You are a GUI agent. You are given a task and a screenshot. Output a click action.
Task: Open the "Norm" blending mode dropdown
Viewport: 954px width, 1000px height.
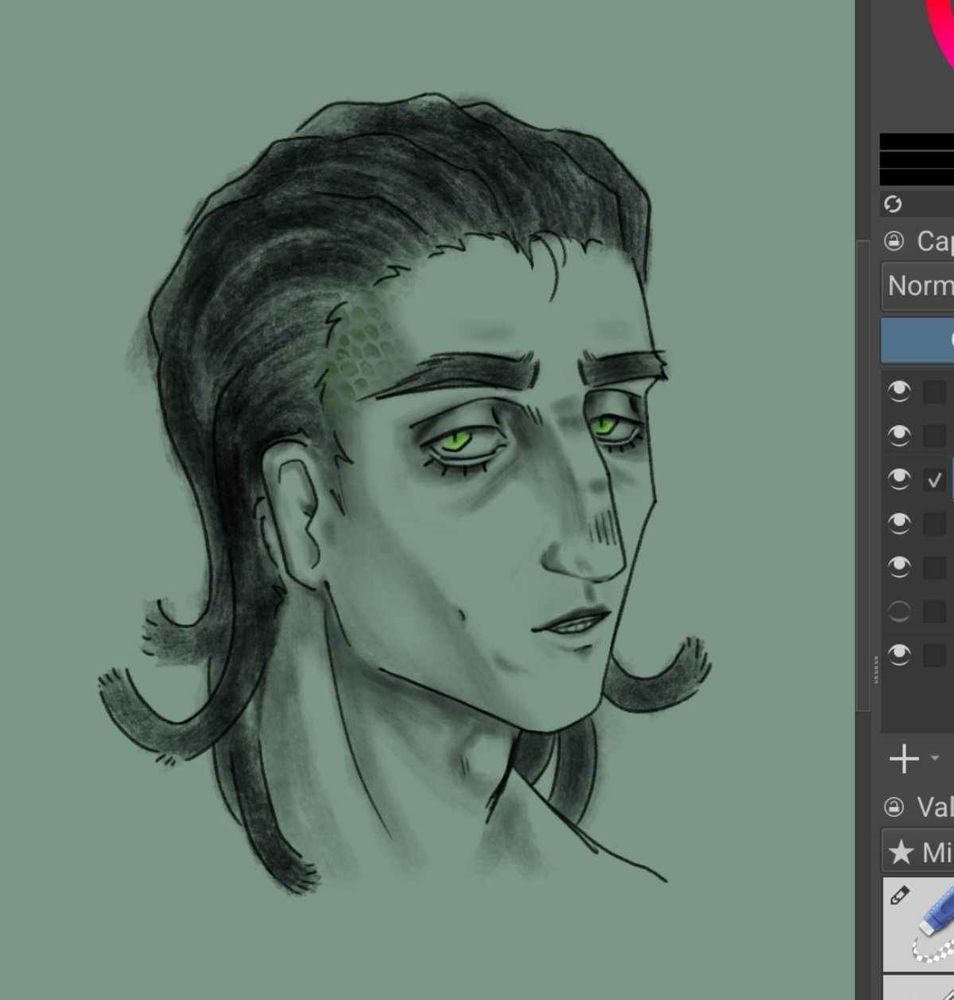coord(918,286)
